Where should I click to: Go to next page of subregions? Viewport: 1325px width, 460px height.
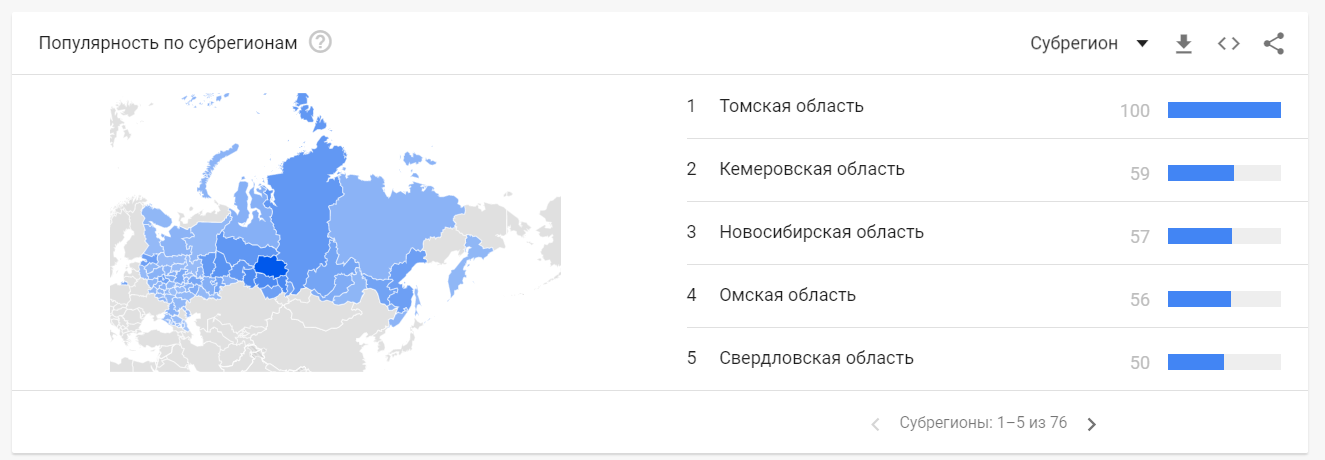1092,424
